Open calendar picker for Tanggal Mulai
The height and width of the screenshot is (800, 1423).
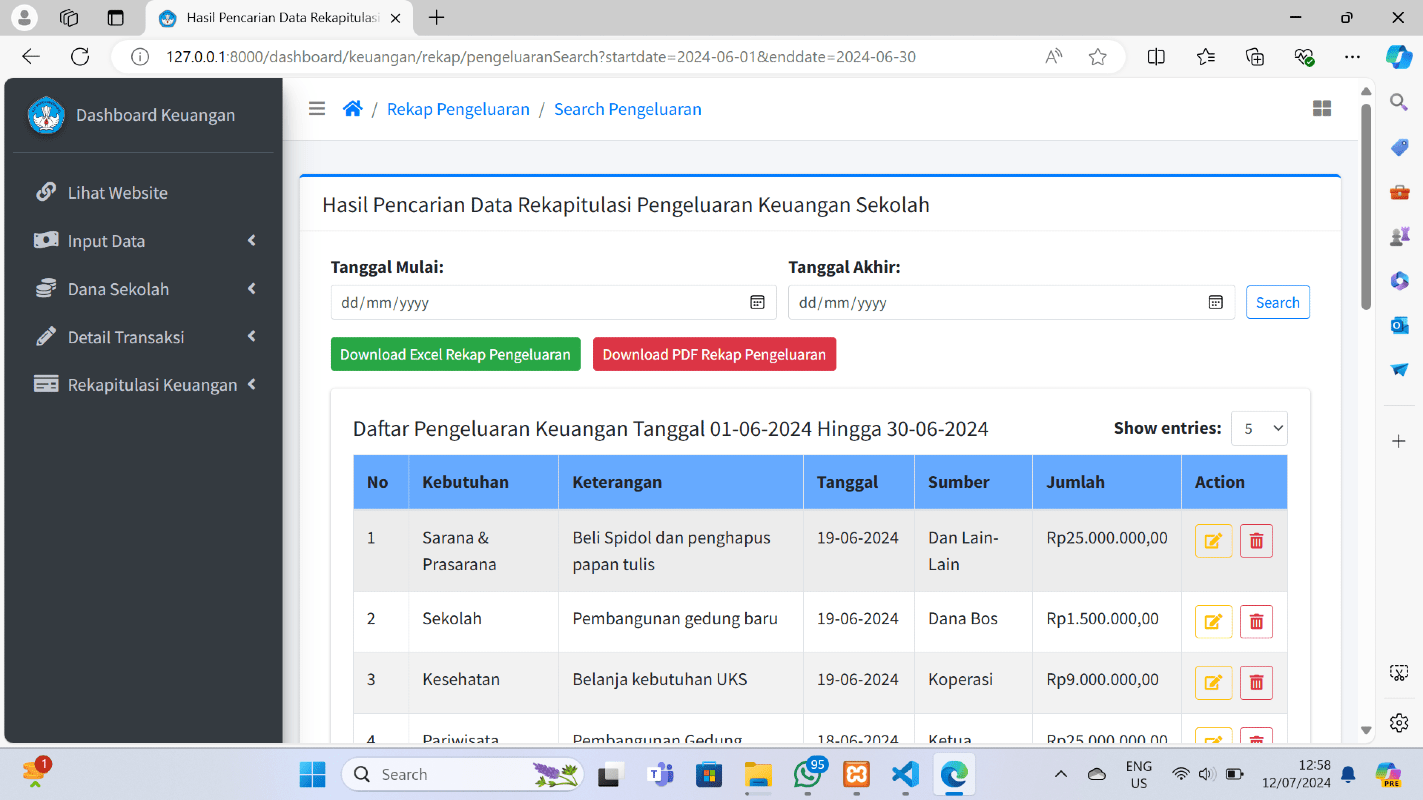pos(758,302)
